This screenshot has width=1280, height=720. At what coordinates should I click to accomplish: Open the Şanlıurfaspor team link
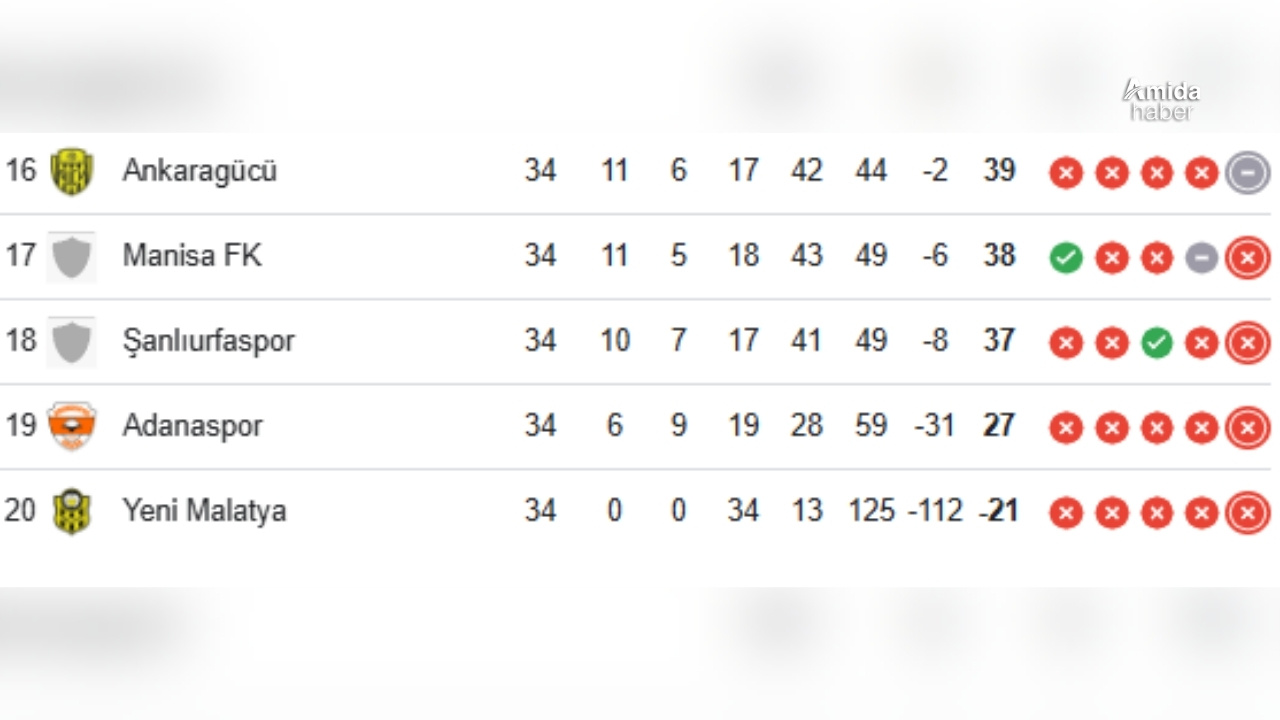click(x=209, y=341)
